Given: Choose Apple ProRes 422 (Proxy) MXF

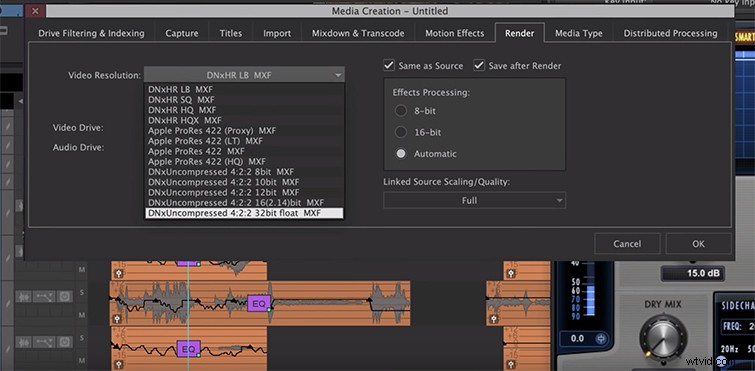Looking at the screenshot, I should [x=244, y=130].
